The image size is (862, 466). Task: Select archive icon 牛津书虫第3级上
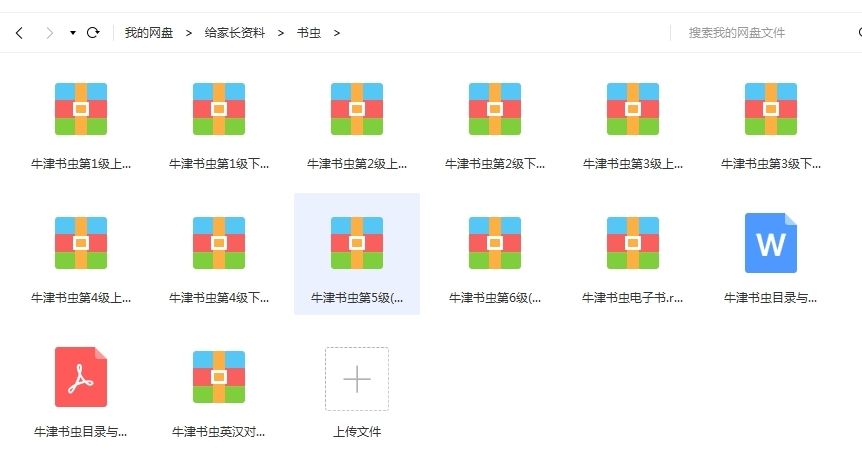point(633,109)
